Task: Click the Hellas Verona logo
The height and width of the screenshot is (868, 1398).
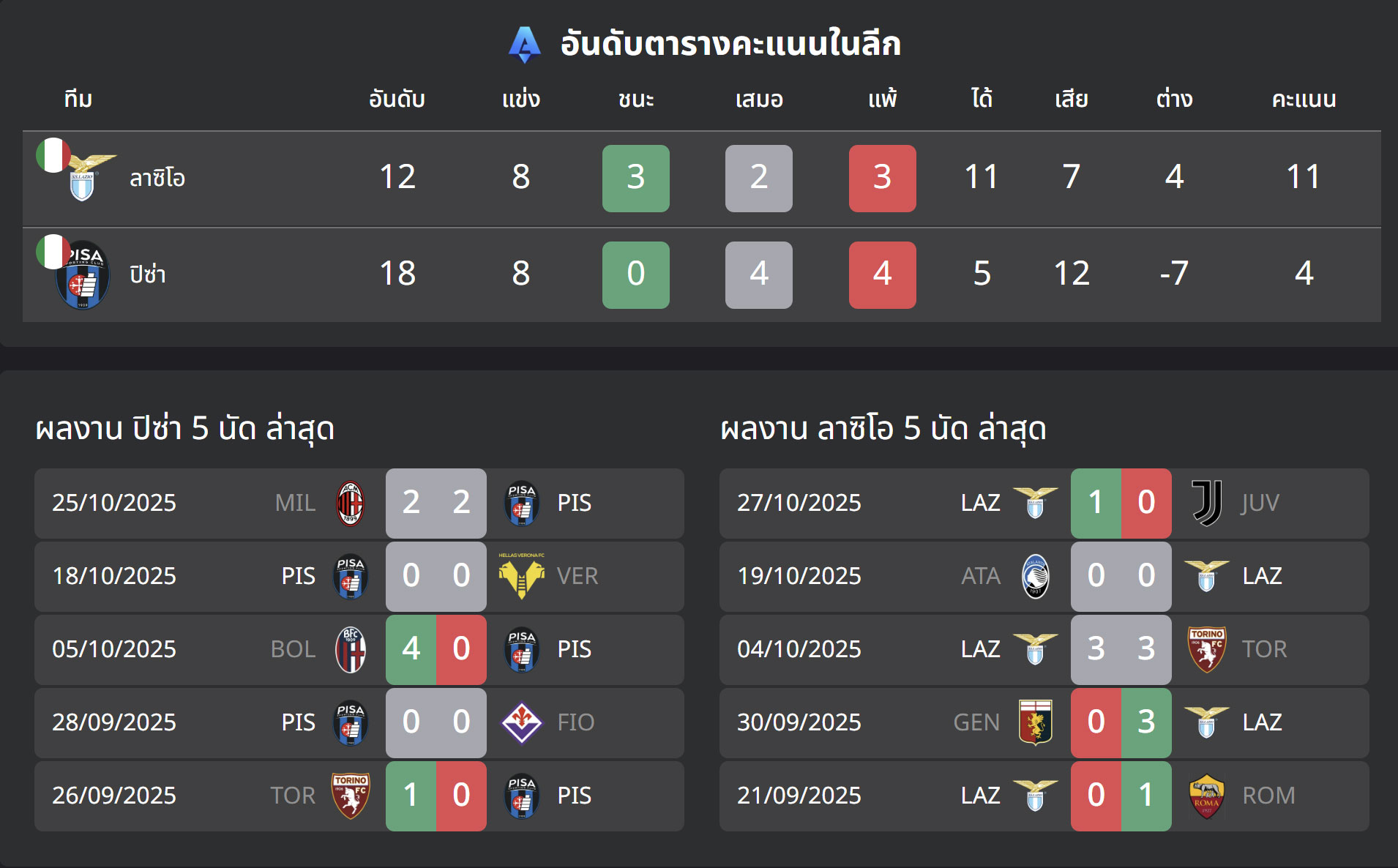Action: point(521,576)
